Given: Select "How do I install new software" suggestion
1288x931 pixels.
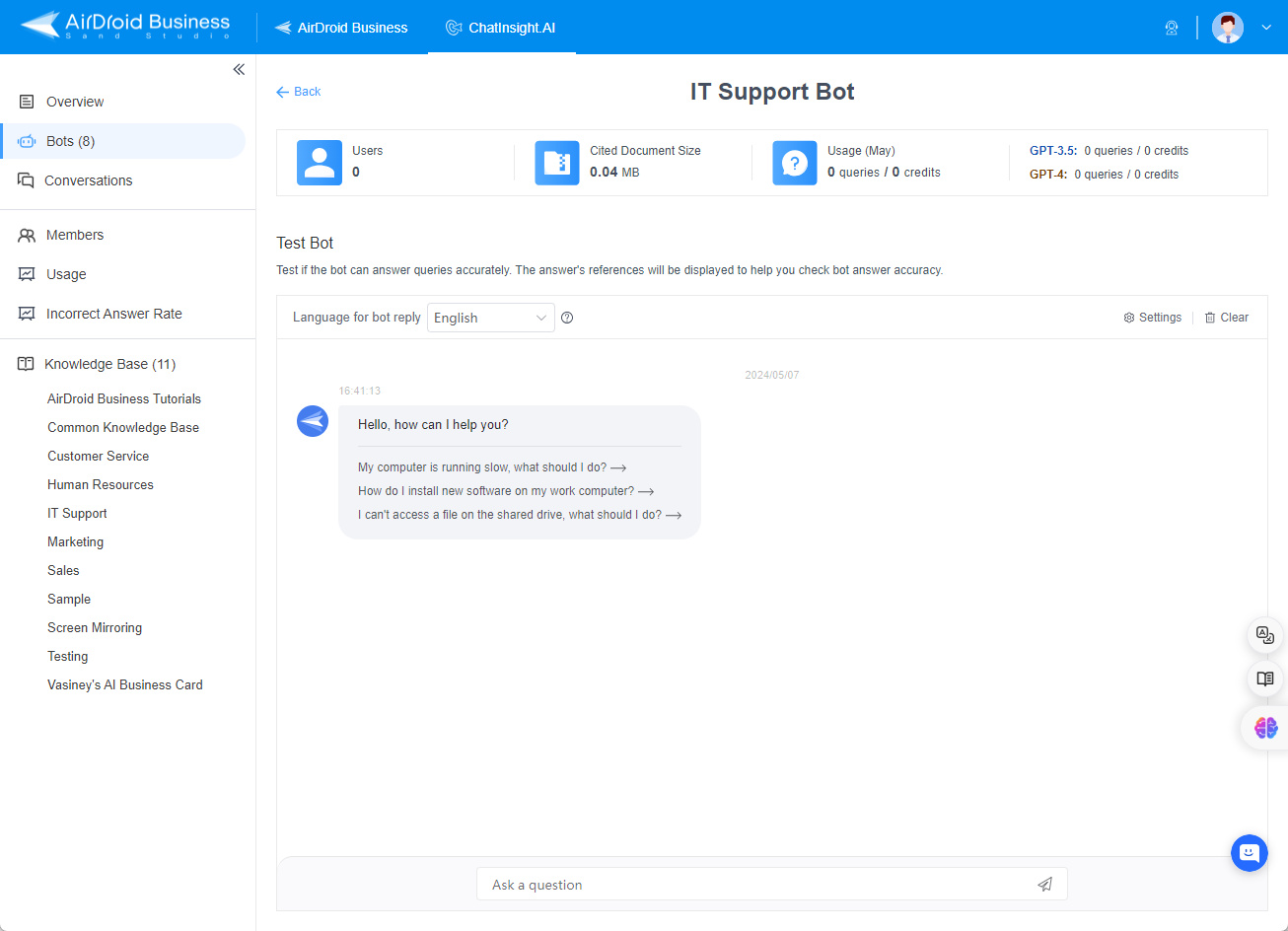Looking at the screenshot, I should click(506, 491).
